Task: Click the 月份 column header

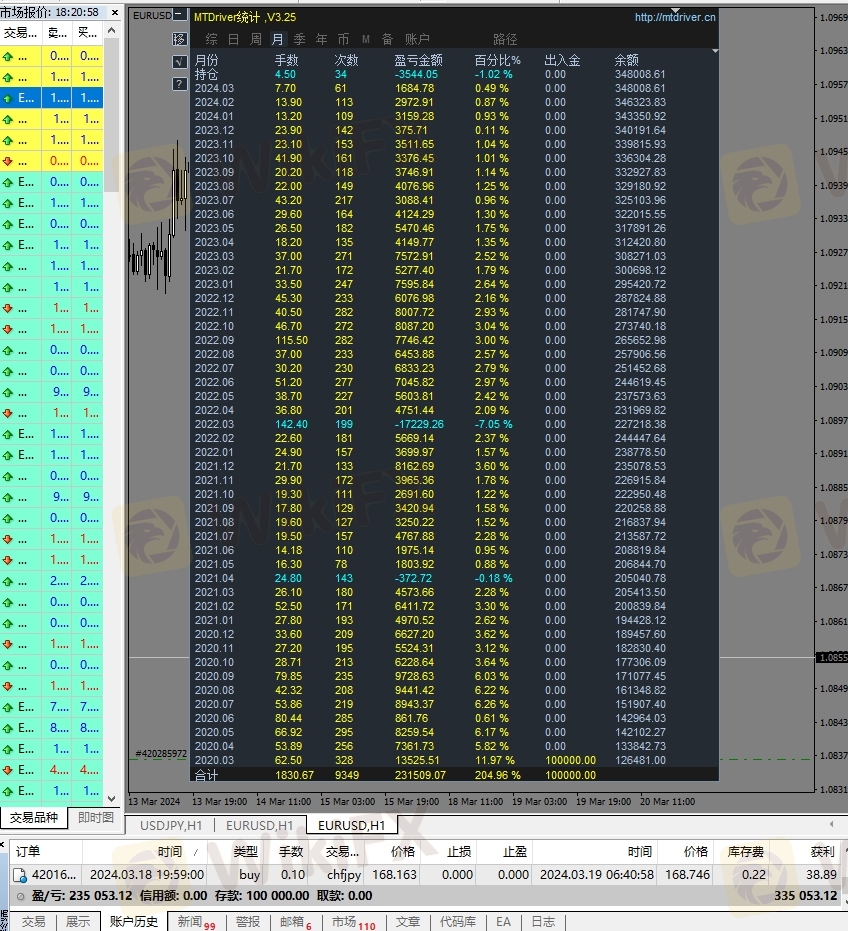Action: pos(207,60)
